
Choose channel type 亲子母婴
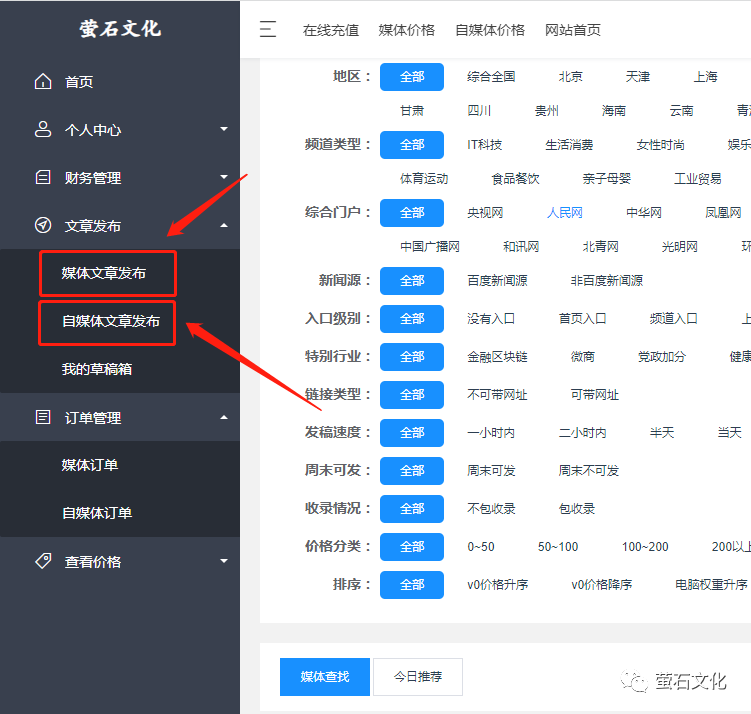click(607, 179)
